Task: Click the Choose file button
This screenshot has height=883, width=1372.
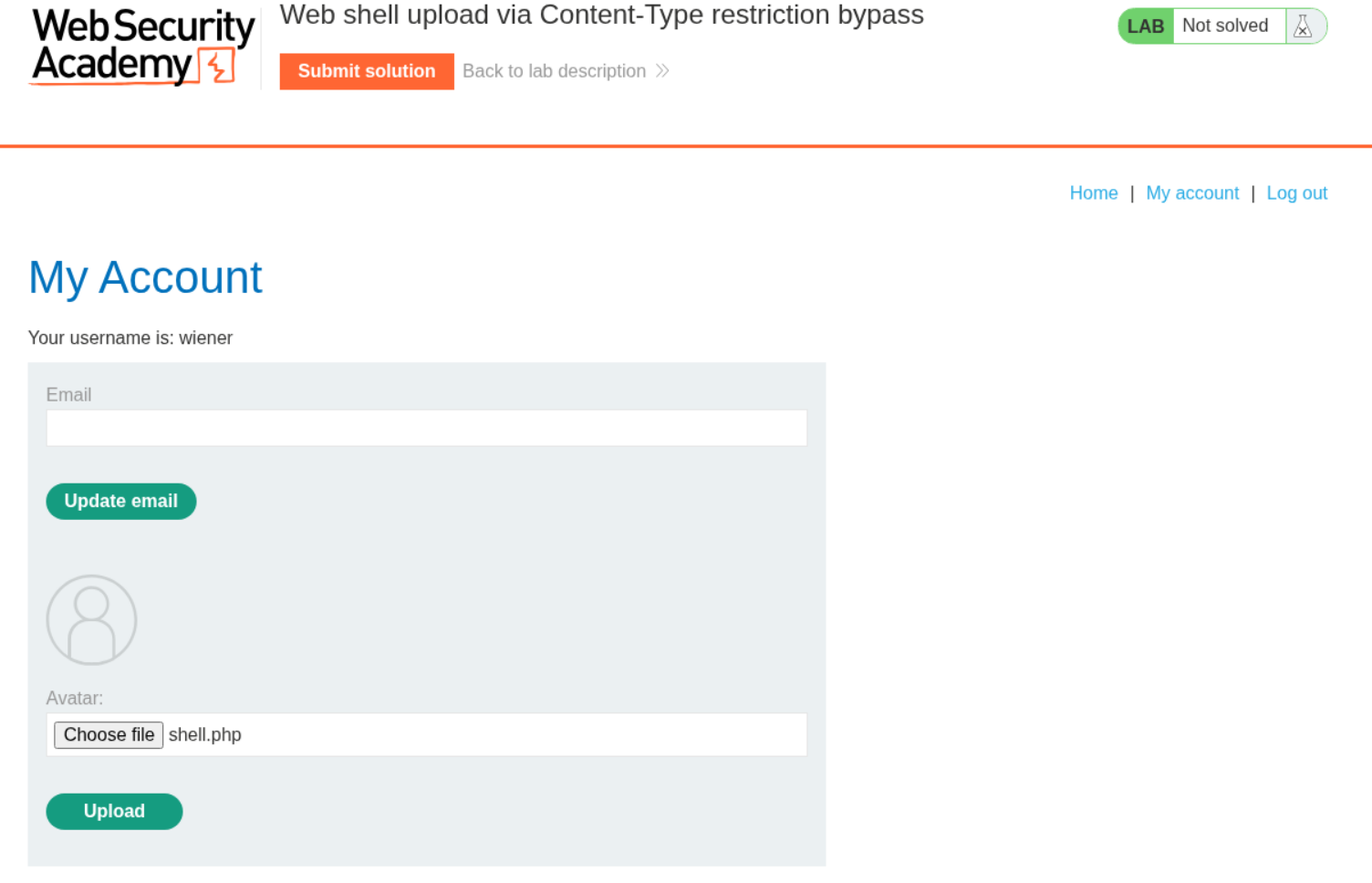Action: 109,735
